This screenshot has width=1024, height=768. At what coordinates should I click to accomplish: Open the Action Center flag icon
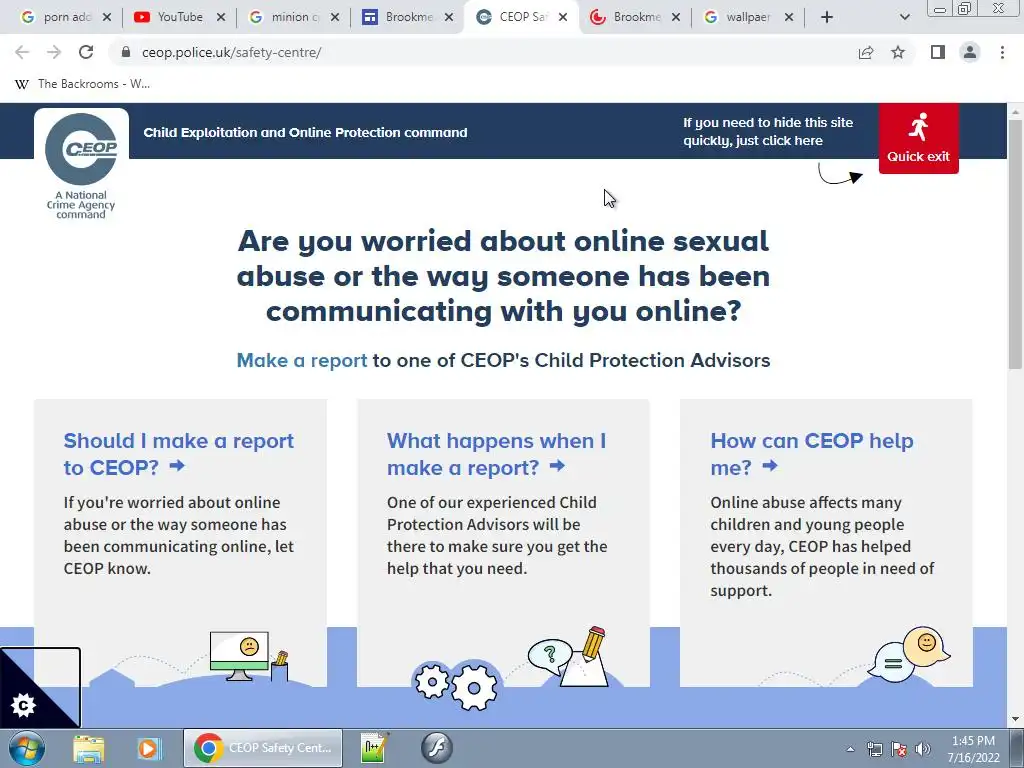point(899,749)
